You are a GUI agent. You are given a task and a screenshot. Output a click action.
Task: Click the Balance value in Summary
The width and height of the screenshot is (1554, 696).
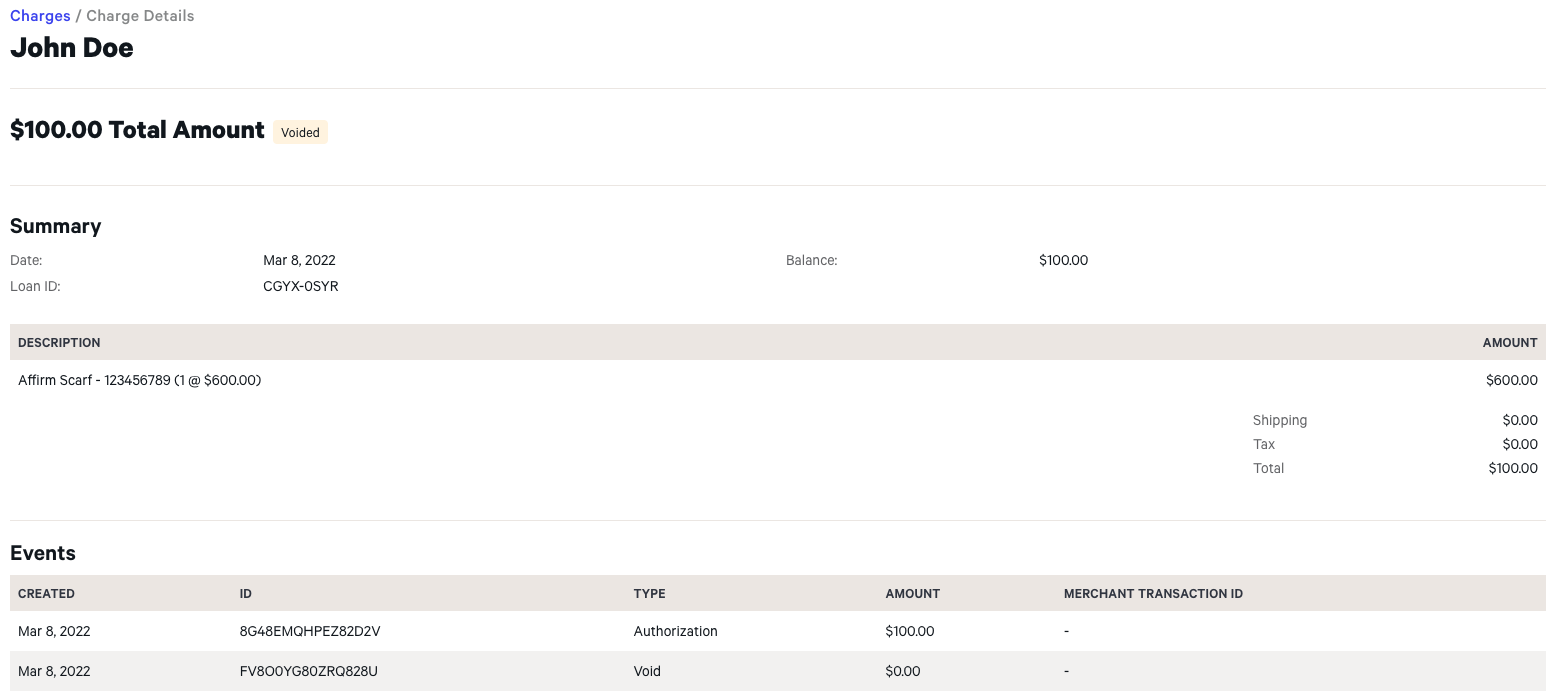click(1063, 260)
